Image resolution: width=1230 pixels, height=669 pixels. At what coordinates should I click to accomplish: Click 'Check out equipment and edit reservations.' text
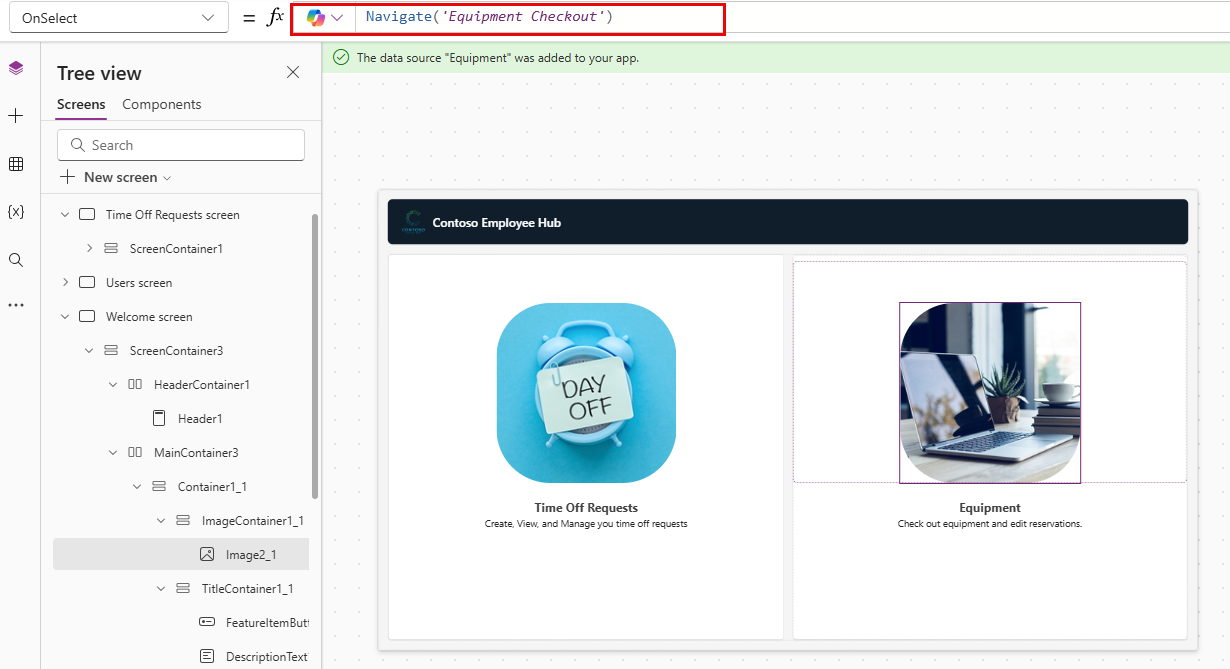point(990,524)
